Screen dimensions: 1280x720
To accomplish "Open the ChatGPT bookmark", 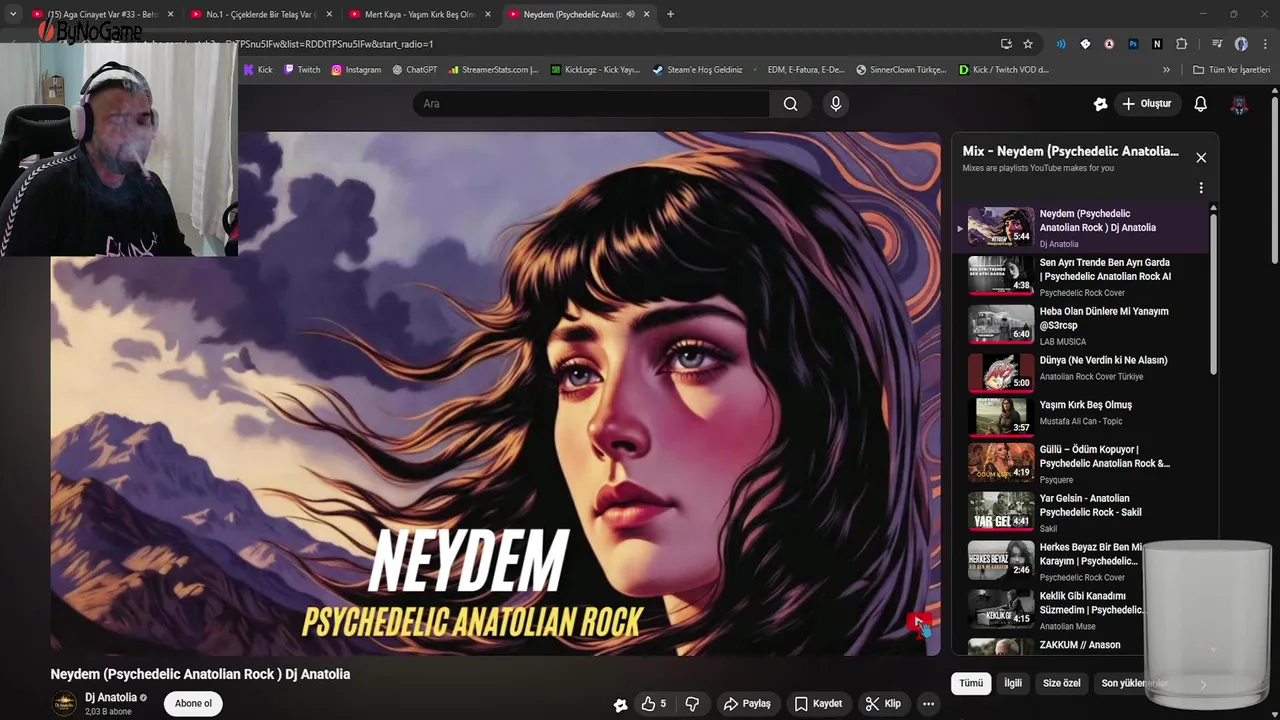I will pos(415,70).
